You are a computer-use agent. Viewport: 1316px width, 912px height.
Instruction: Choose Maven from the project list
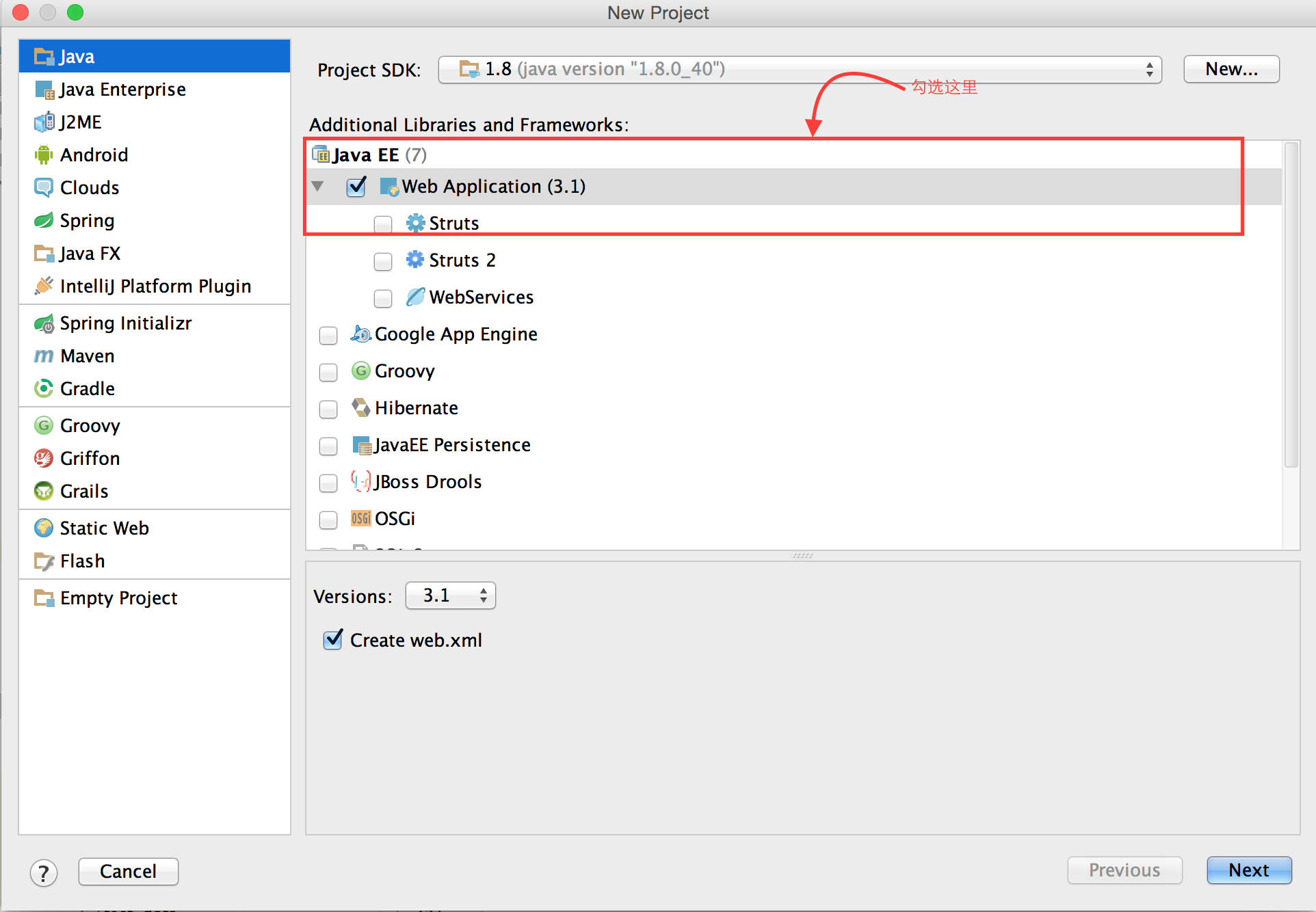click(x=155, y=356)
